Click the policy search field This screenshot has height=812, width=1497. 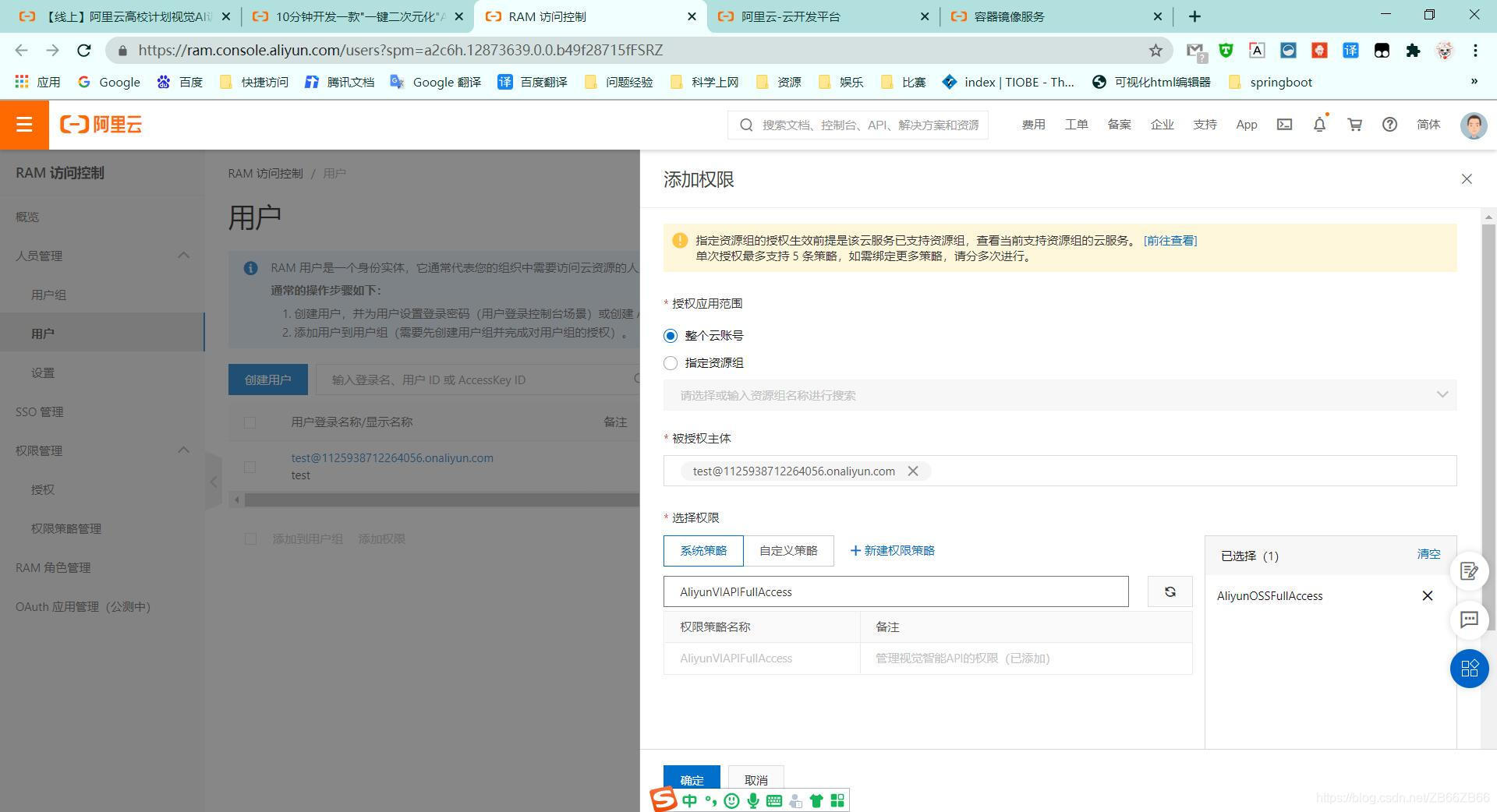(x=896, y=591)
